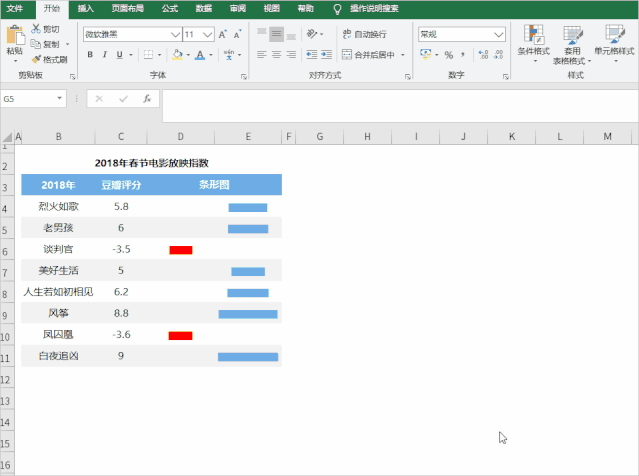Viewport: 639px width, 476px height.
Task: Click the Name Box showing G5
Action: pos(28,99)
